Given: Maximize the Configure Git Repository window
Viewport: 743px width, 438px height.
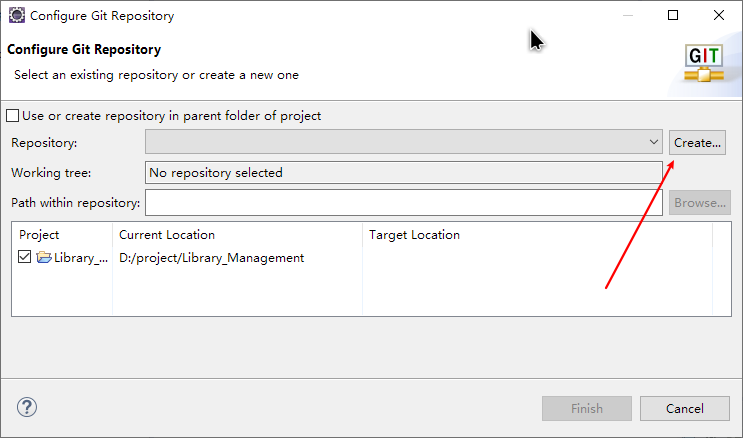Looking at the screenshot, I should click(673, 15).
